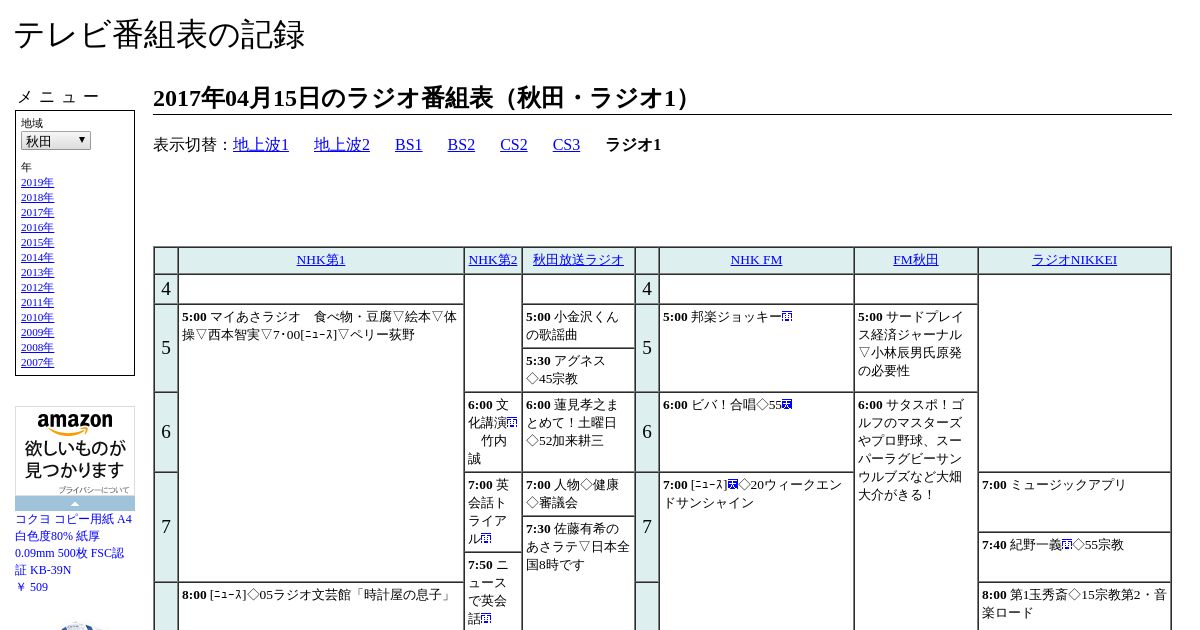This screenshot has height=630, width=1200.
Task: Open the 2018年 year link
Action: pyautogui.click(x=37, y=197)
